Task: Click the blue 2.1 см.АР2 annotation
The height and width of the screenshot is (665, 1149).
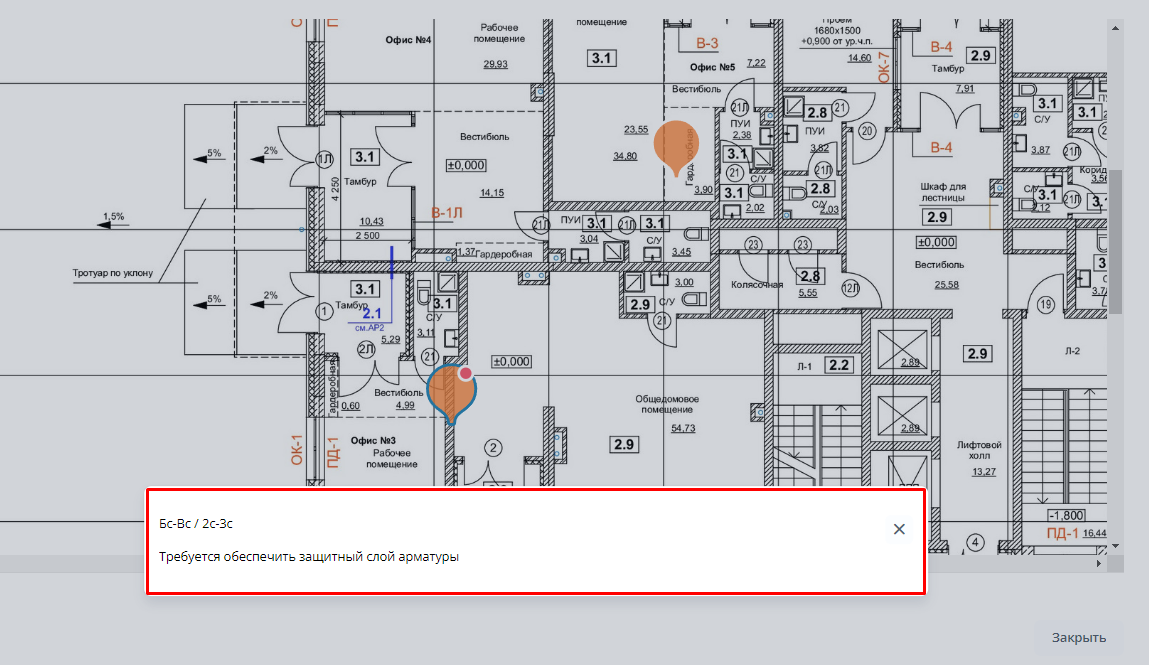Action: [x=371, y=318]
